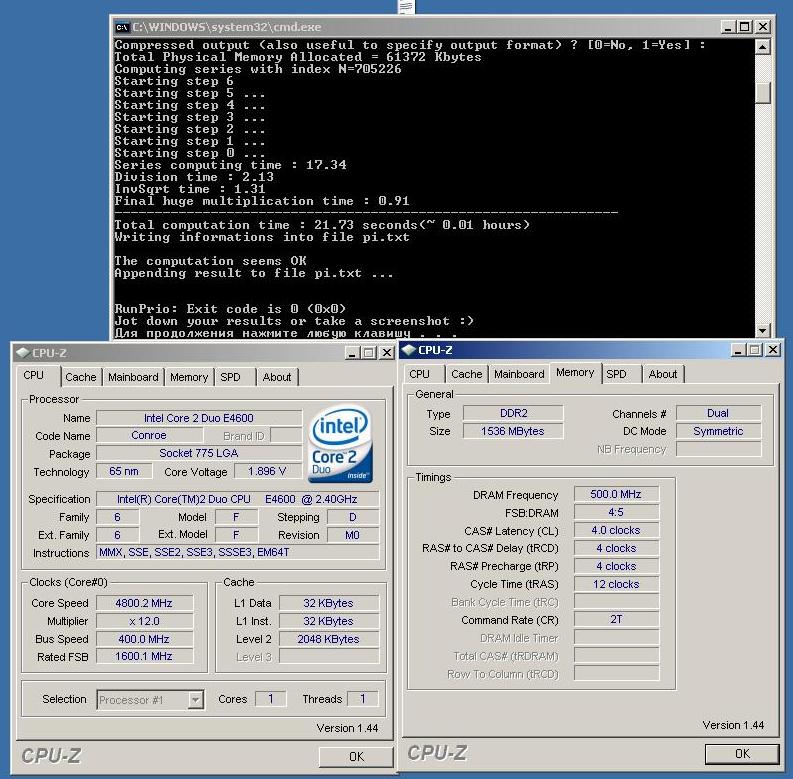
Task: Click the left CPU-Z window title icon
Action: coord(23,352)
